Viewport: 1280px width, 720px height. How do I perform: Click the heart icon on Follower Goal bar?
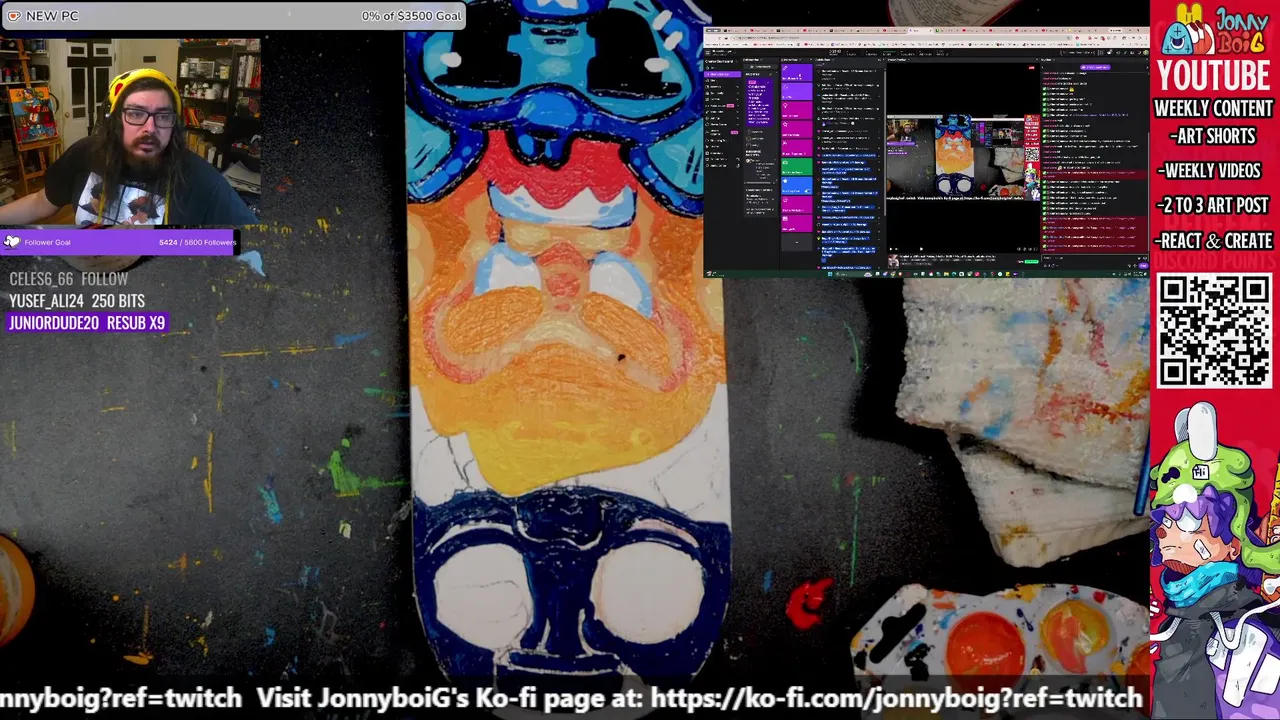[11, 242]
